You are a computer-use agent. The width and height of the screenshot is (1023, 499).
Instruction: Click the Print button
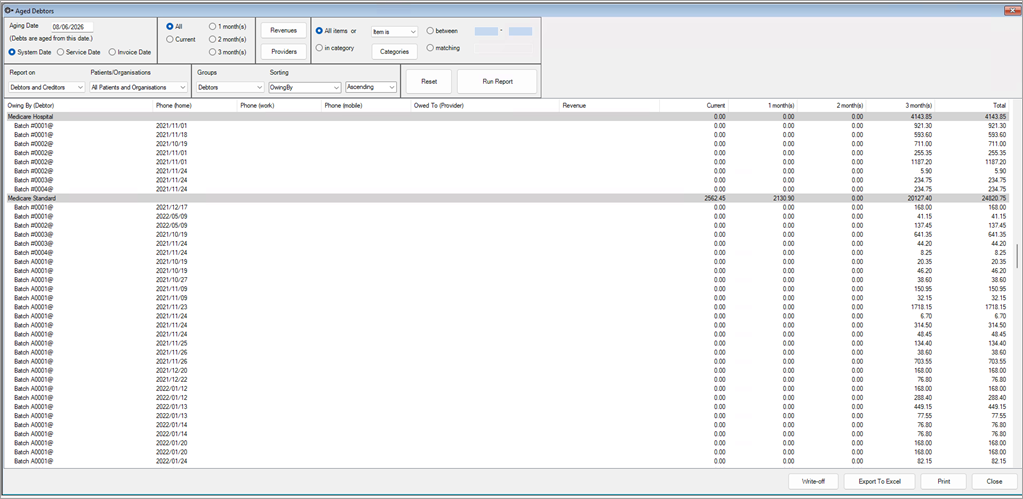pos(943,481)
